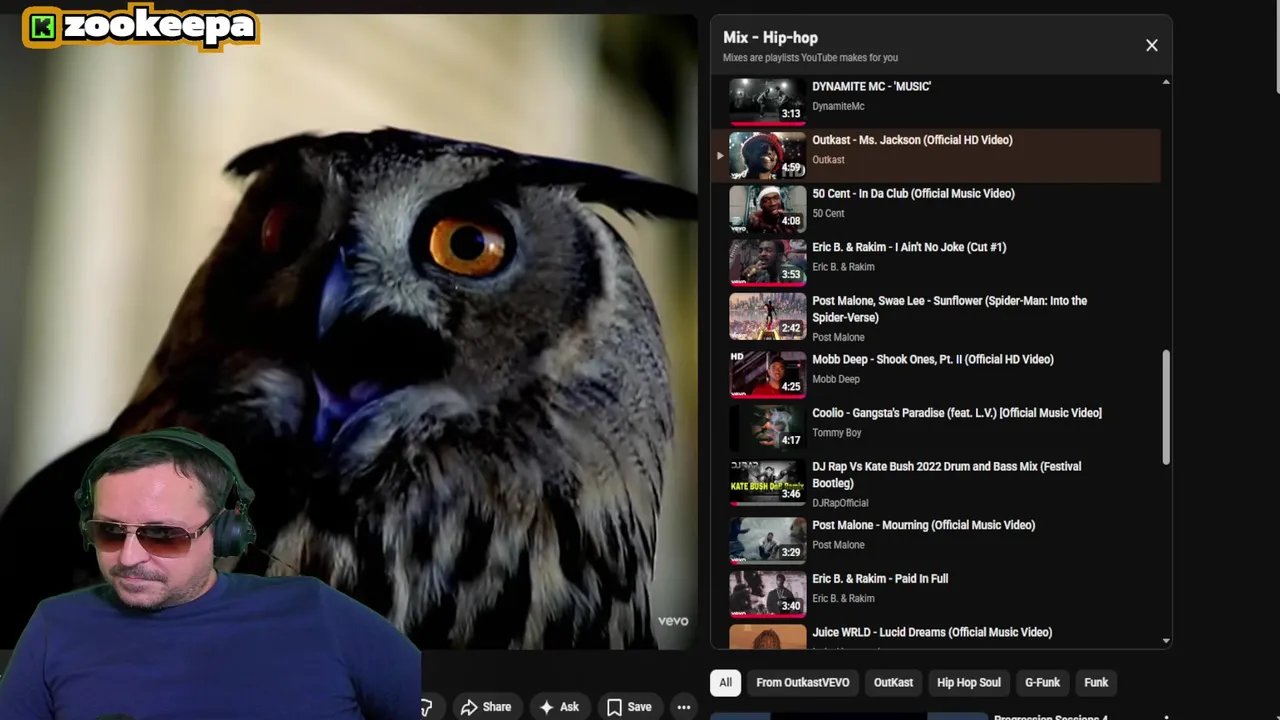Open Post Malone Mourning thumbnail
1280x720 pixels.
(767, 540)
